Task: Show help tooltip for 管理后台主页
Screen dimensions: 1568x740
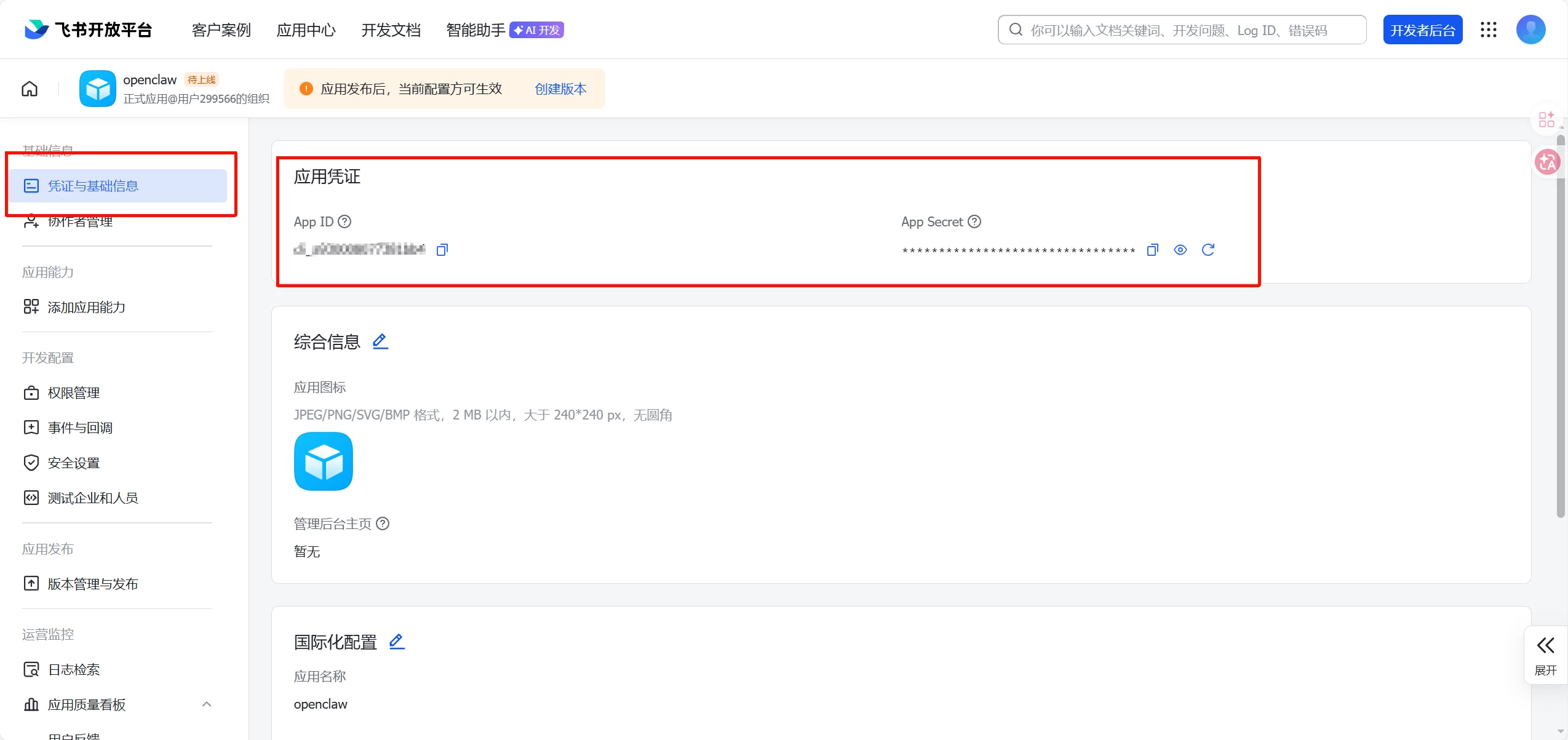Action: [383, 523]
